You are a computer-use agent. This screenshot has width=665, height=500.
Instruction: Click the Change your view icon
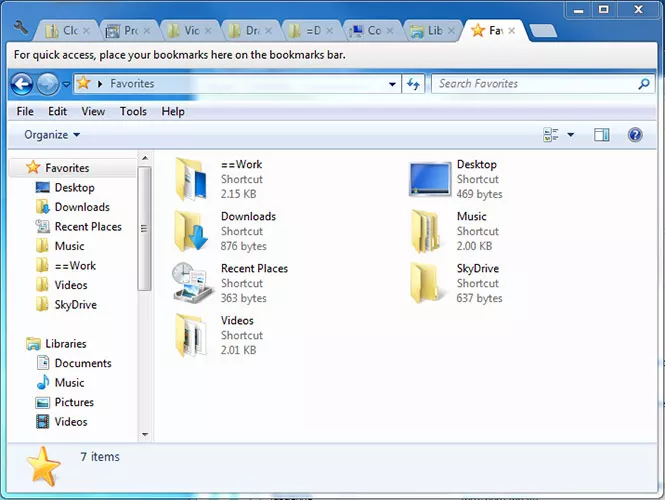[550, 135]
